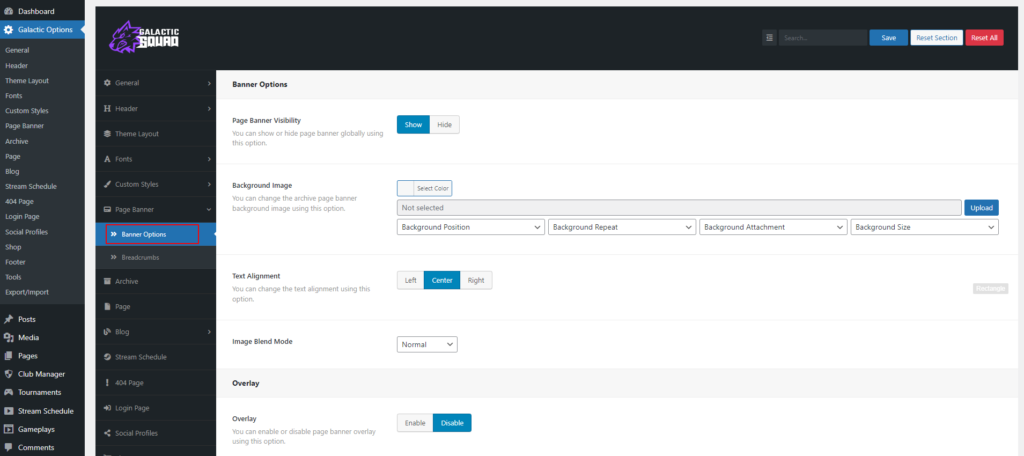Screen dimensions: 1024x456
Task: Open Login Page in WordPress sidebar submenu
Action: (x=22, y=216)
